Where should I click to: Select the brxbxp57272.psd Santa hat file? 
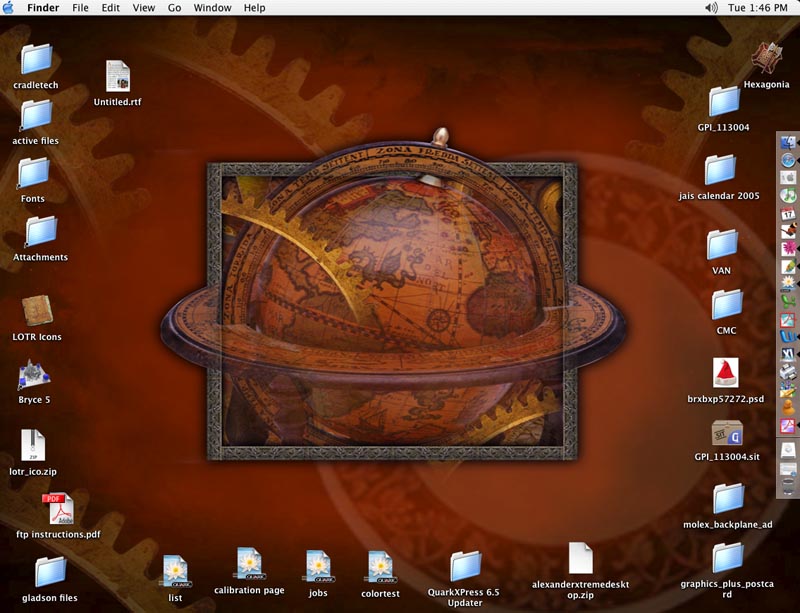coord(725,373)
